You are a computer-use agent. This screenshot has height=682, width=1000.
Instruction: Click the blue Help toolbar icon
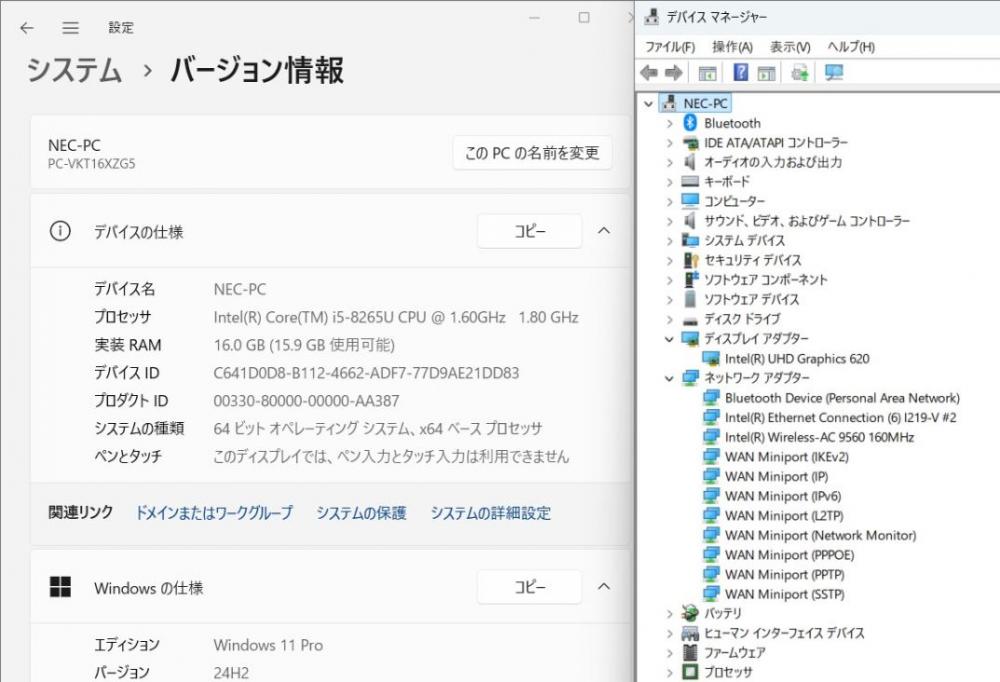click(740, 72)
